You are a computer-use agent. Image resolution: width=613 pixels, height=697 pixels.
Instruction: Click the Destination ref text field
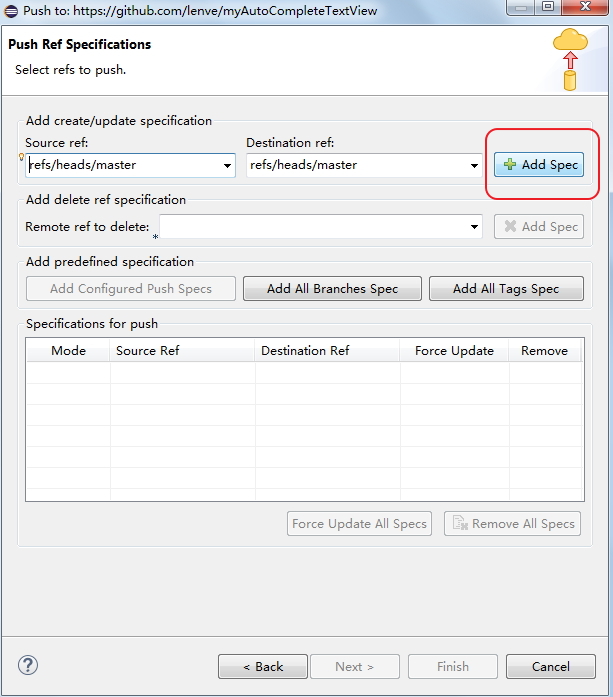click(x=357, y=165)
